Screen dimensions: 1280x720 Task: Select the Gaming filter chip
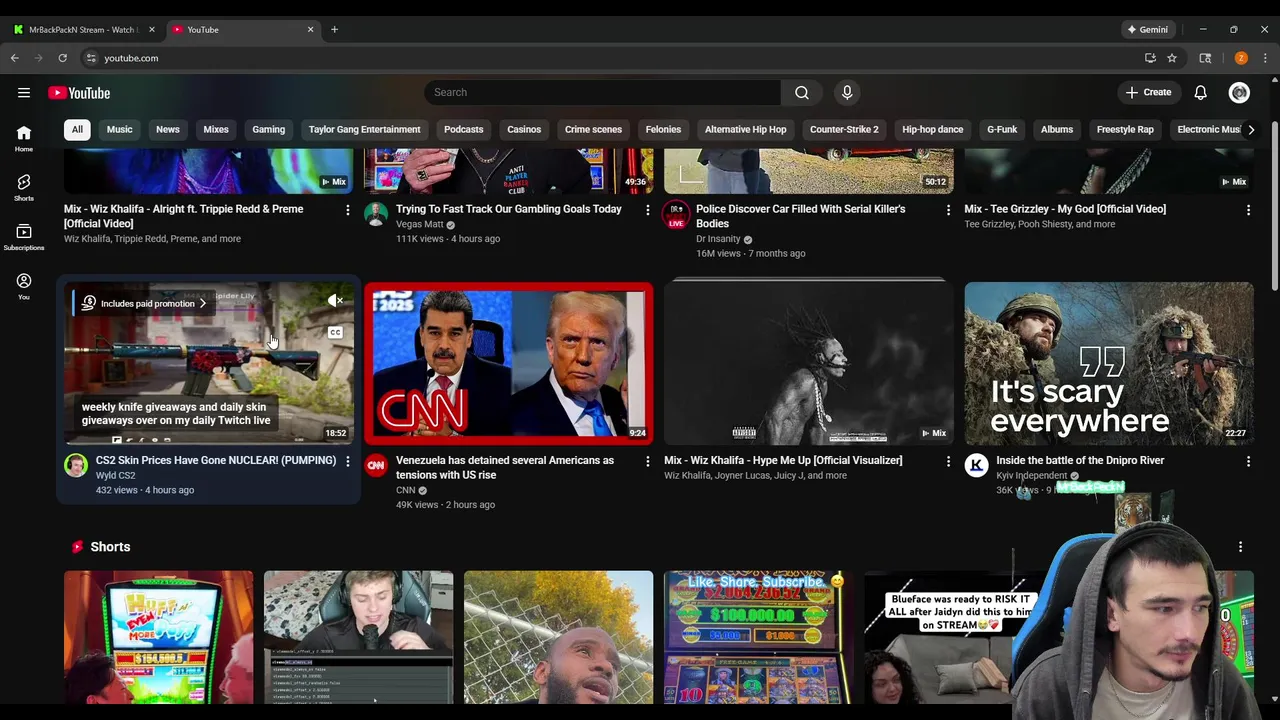coord(268,130)
